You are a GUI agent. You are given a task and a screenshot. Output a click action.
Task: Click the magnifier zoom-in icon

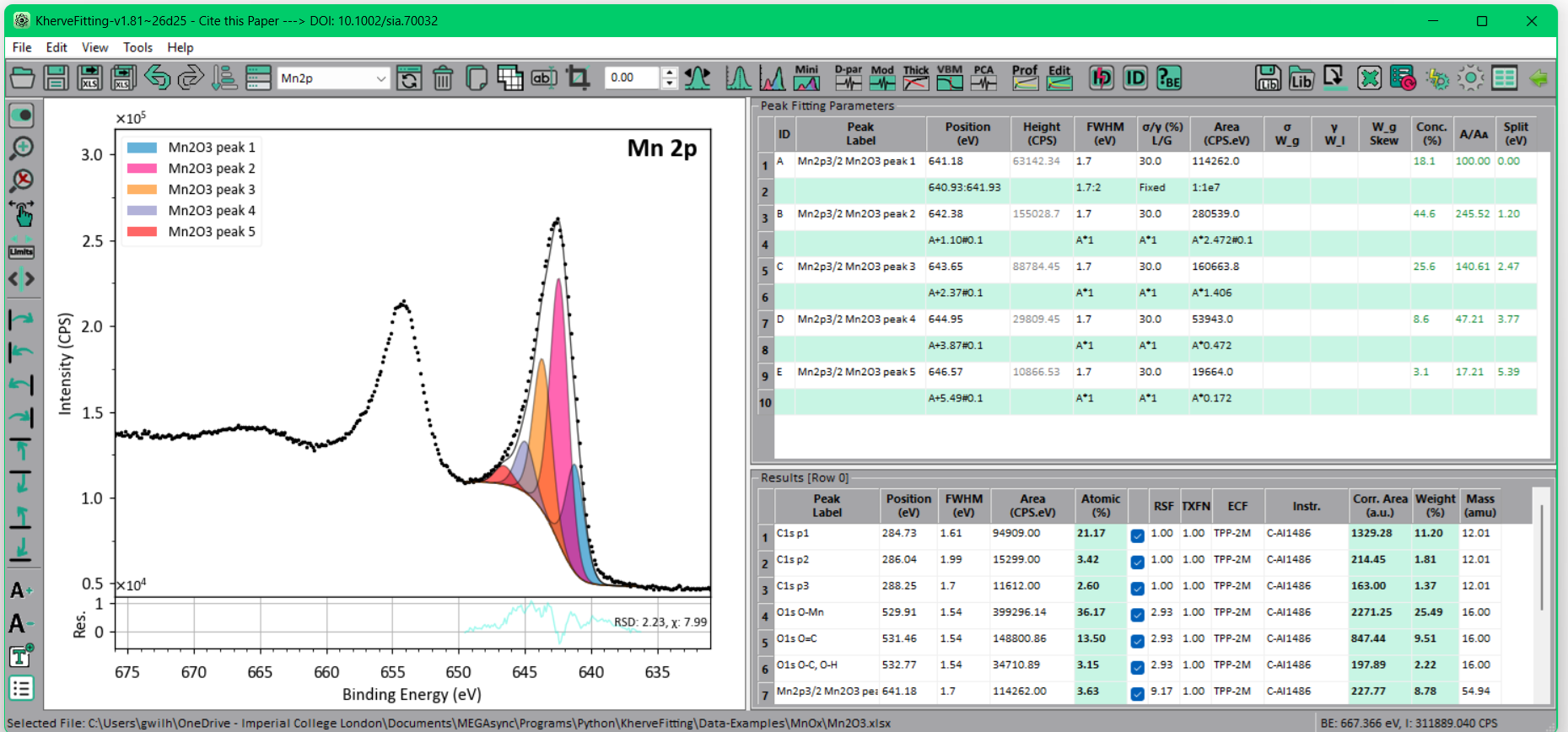click(21, 148)
